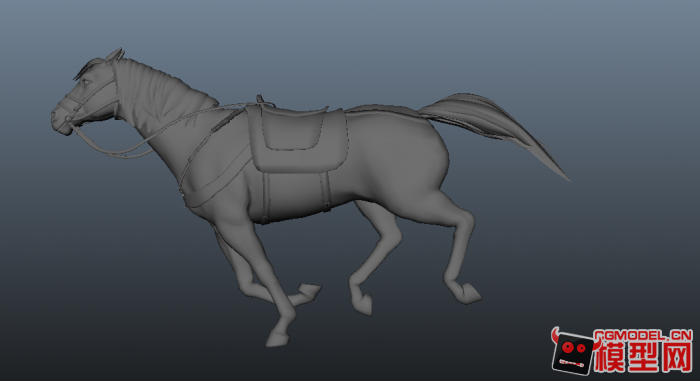This screenshot has height=381, width=700.
Task: Select the rear girth strap under the saddle
Action: 325,191
